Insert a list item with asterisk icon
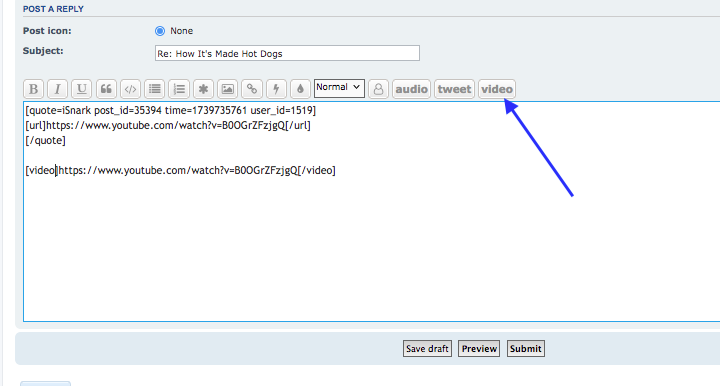Viewport: 720px width, 386px height. point(203,89)
